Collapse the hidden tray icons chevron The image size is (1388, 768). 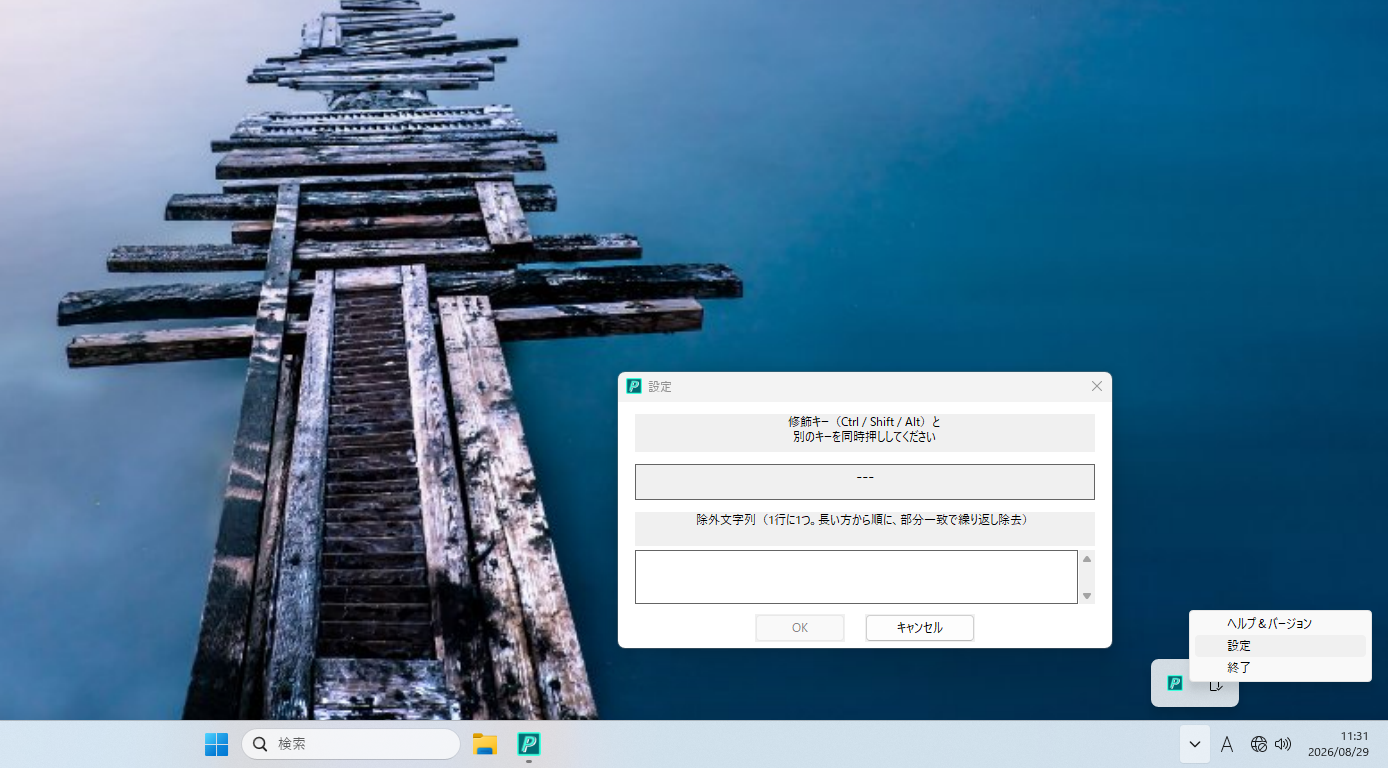(1195, 744)
